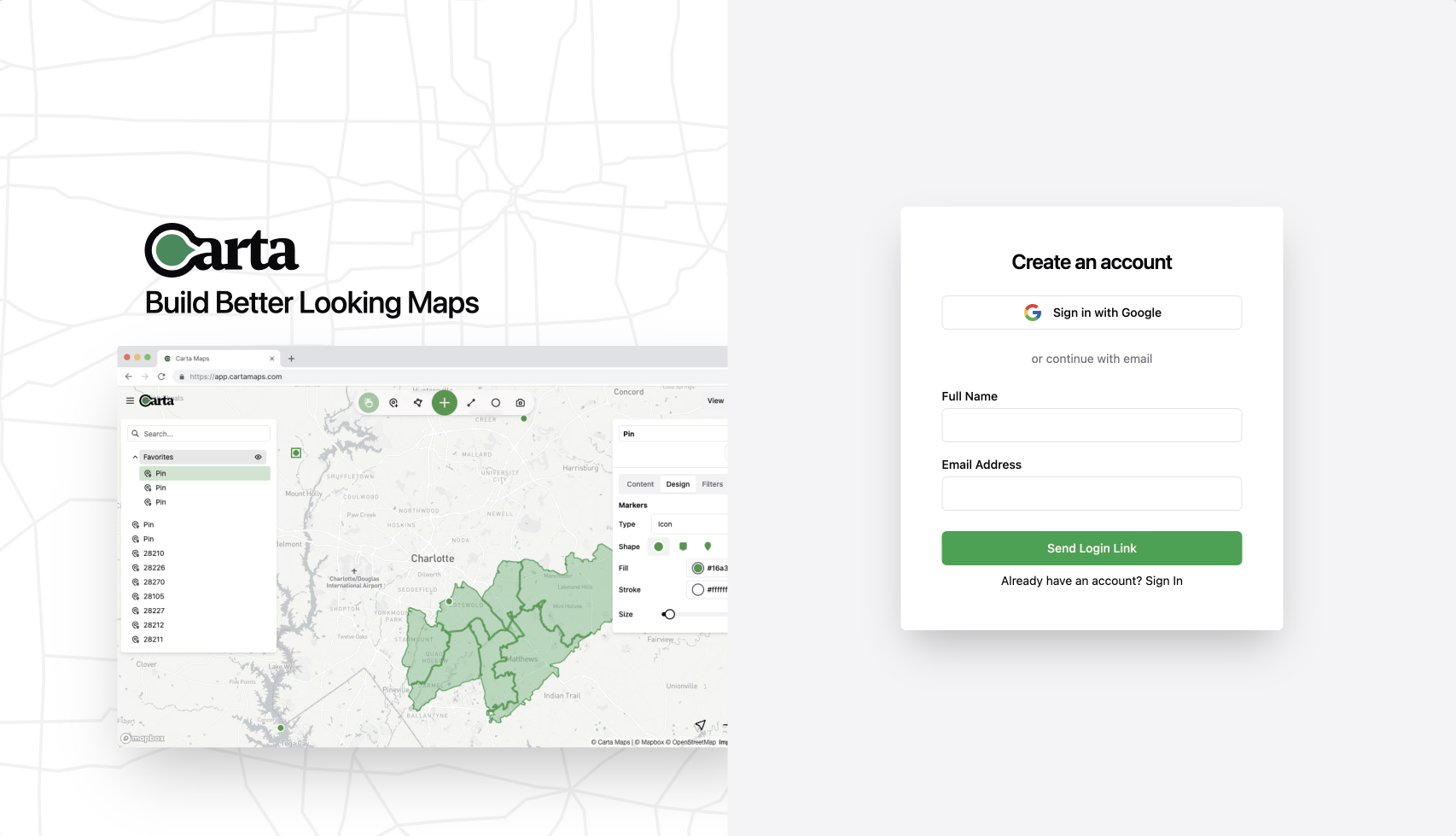Select the Carta Maps browser tab
1456x836 pixels.
(x=218, y=359)
